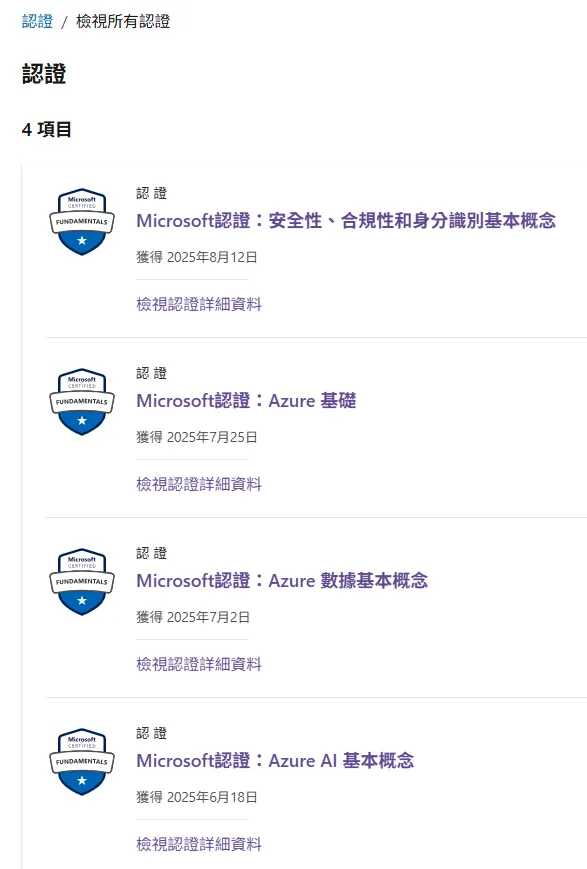Viewport: 587px width, 869px height.
Task: Click the shield shape of the fourth badge
Action: [81, 763]
